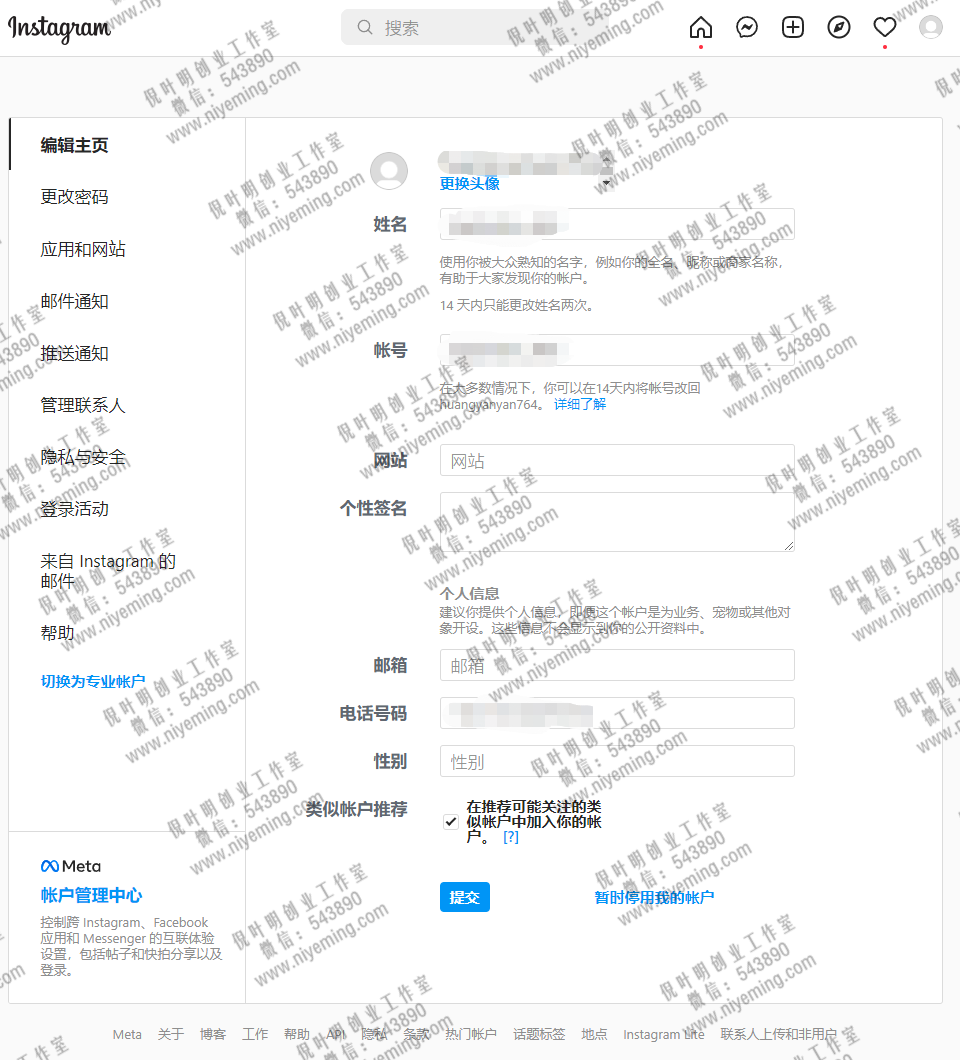The height and width of the screenshot is (1060, 960).
Task: Open 推送通知 settings
Action: [74, 353]
